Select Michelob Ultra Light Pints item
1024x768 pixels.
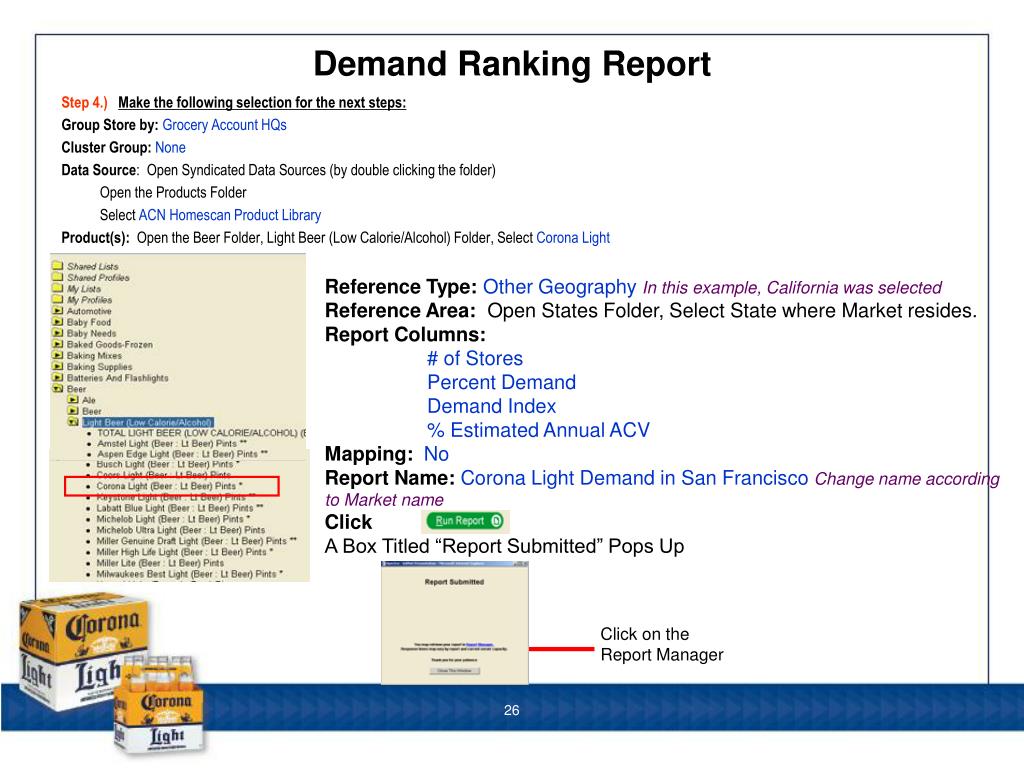click(180, 530)
